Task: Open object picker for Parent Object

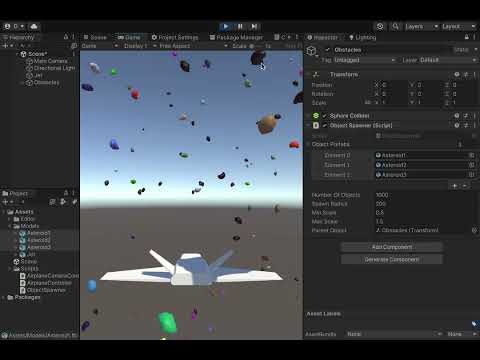Action: tap(474, 230)
